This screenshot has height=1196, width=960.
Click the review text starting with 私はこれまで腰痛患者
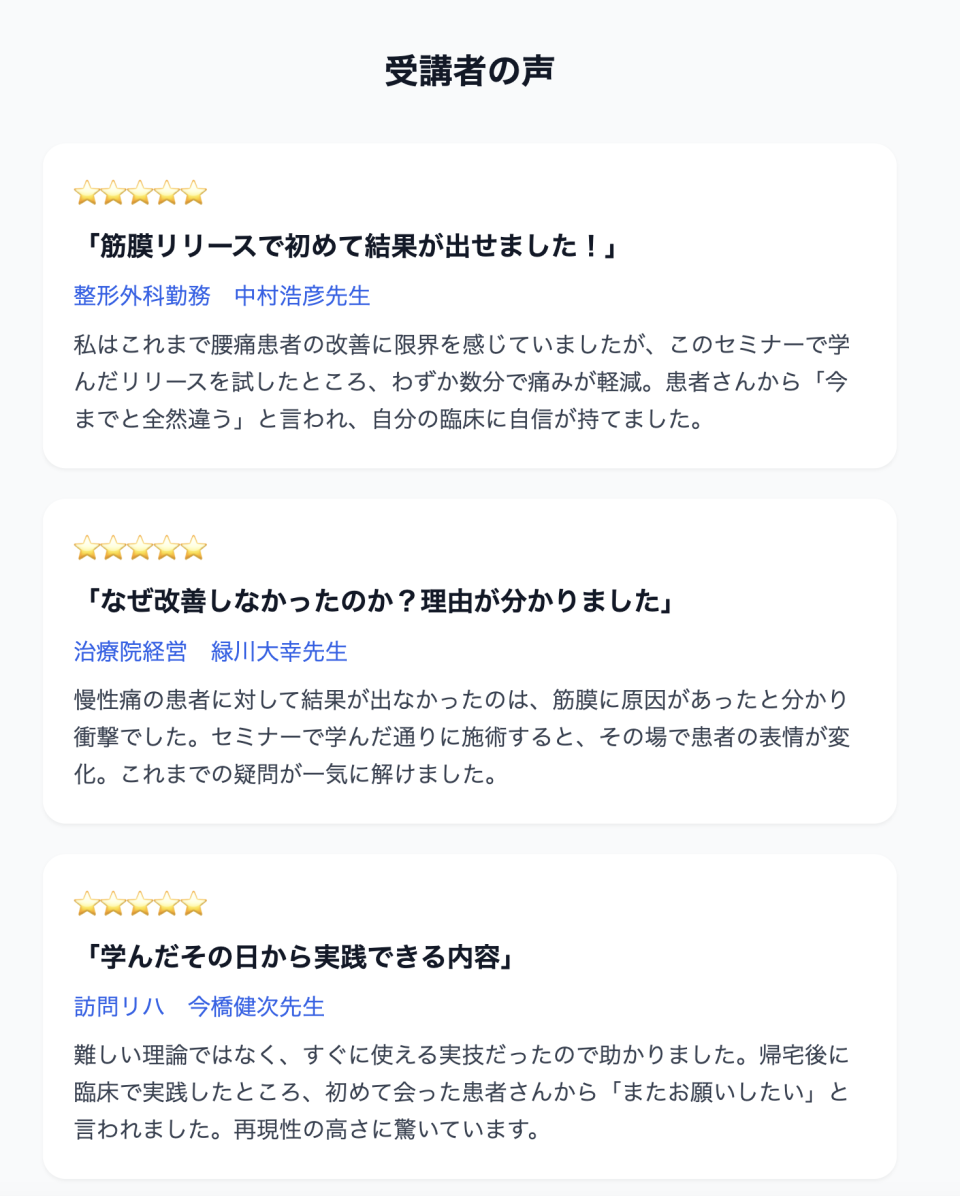click(x=462, y=381)
